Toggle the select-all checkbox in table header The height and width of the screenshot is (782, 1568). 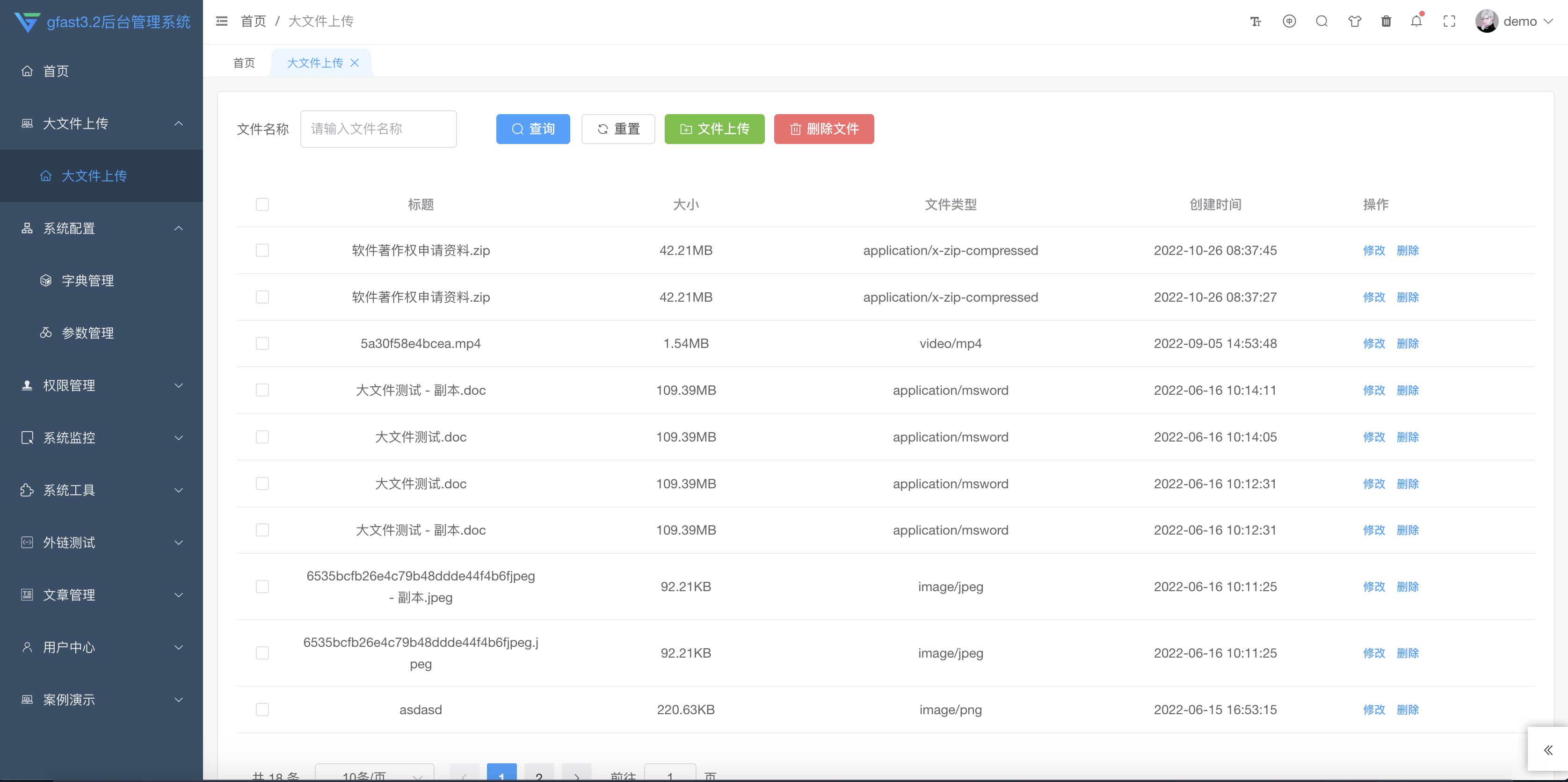[262, 204]
